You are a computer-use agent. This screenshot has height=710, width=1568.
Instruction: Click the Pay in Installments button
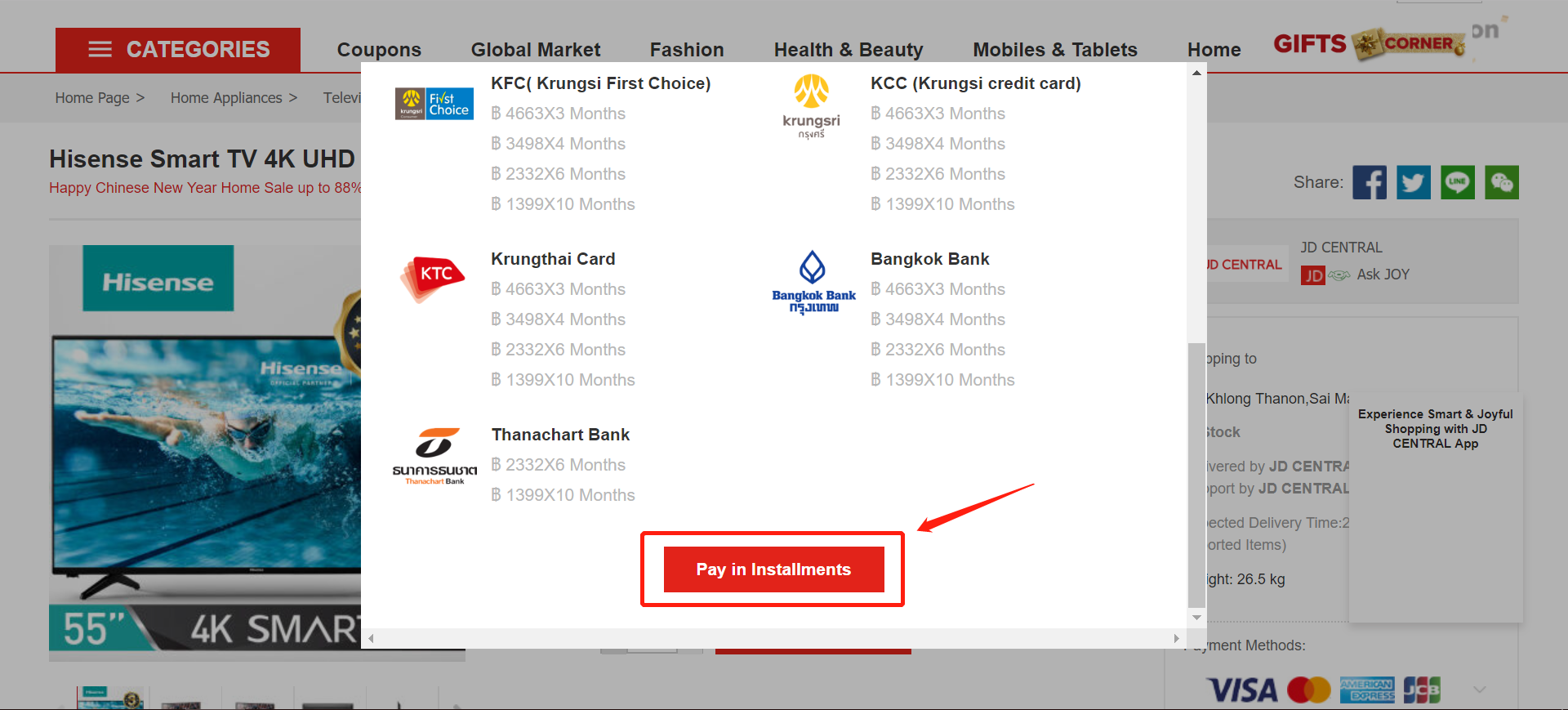pos(773,569)
